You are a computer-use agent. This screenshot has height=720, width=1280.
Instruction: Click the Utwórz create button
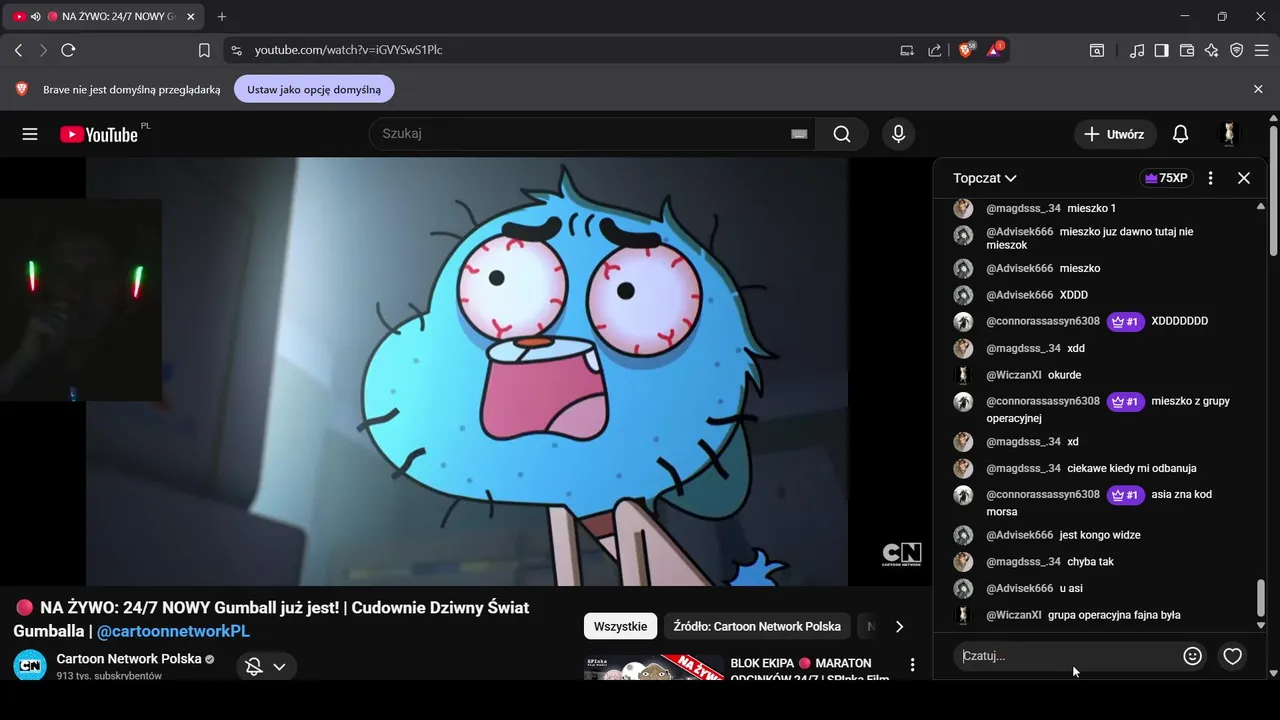(x=1115, y=134)
